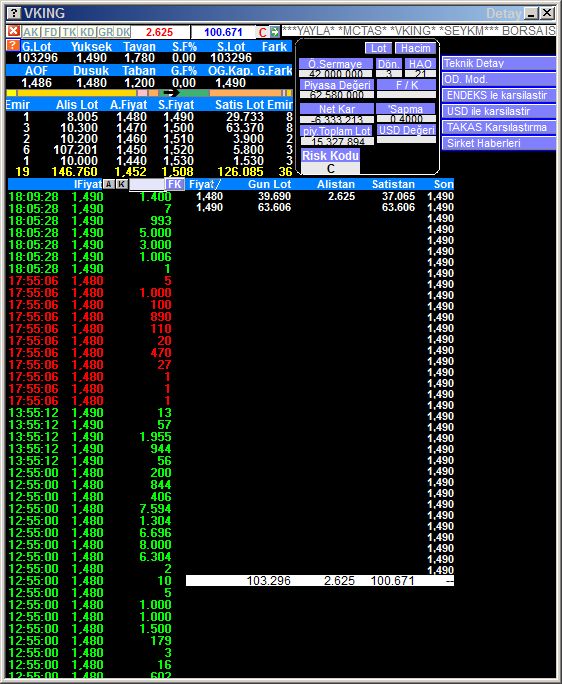Screen dimensions: 562x684
Task: Toggle the small A button near IFiyat
Action: (109, 184)
